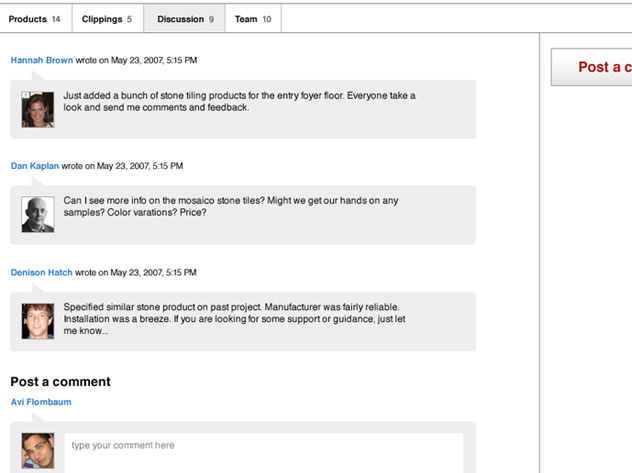Viewport: 632px width, 473px height.
Task: Select the Discussion tab
Action: coord(185,19)
